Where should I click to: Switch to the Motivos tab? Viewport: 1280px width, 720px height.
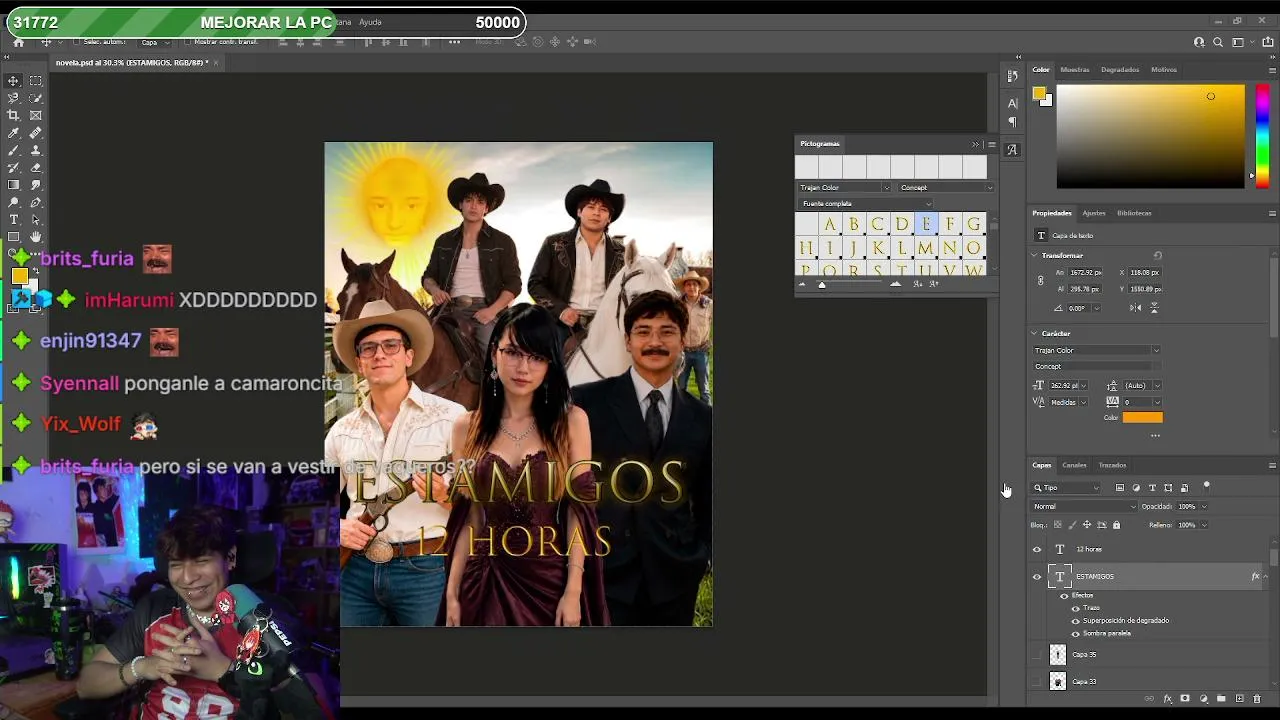pyautogui.click(x=1164, y=70)
